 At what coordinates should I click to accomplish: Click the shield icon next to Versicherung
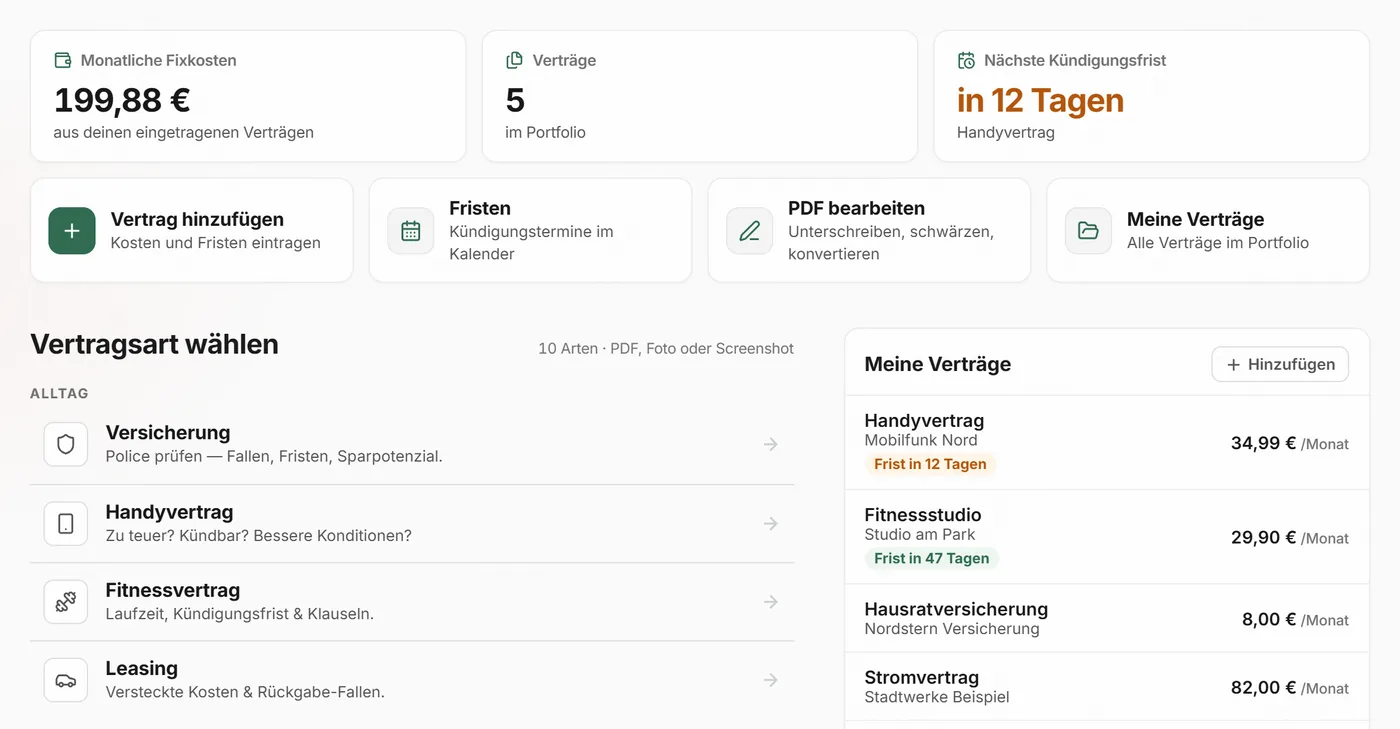click(66, 444)
